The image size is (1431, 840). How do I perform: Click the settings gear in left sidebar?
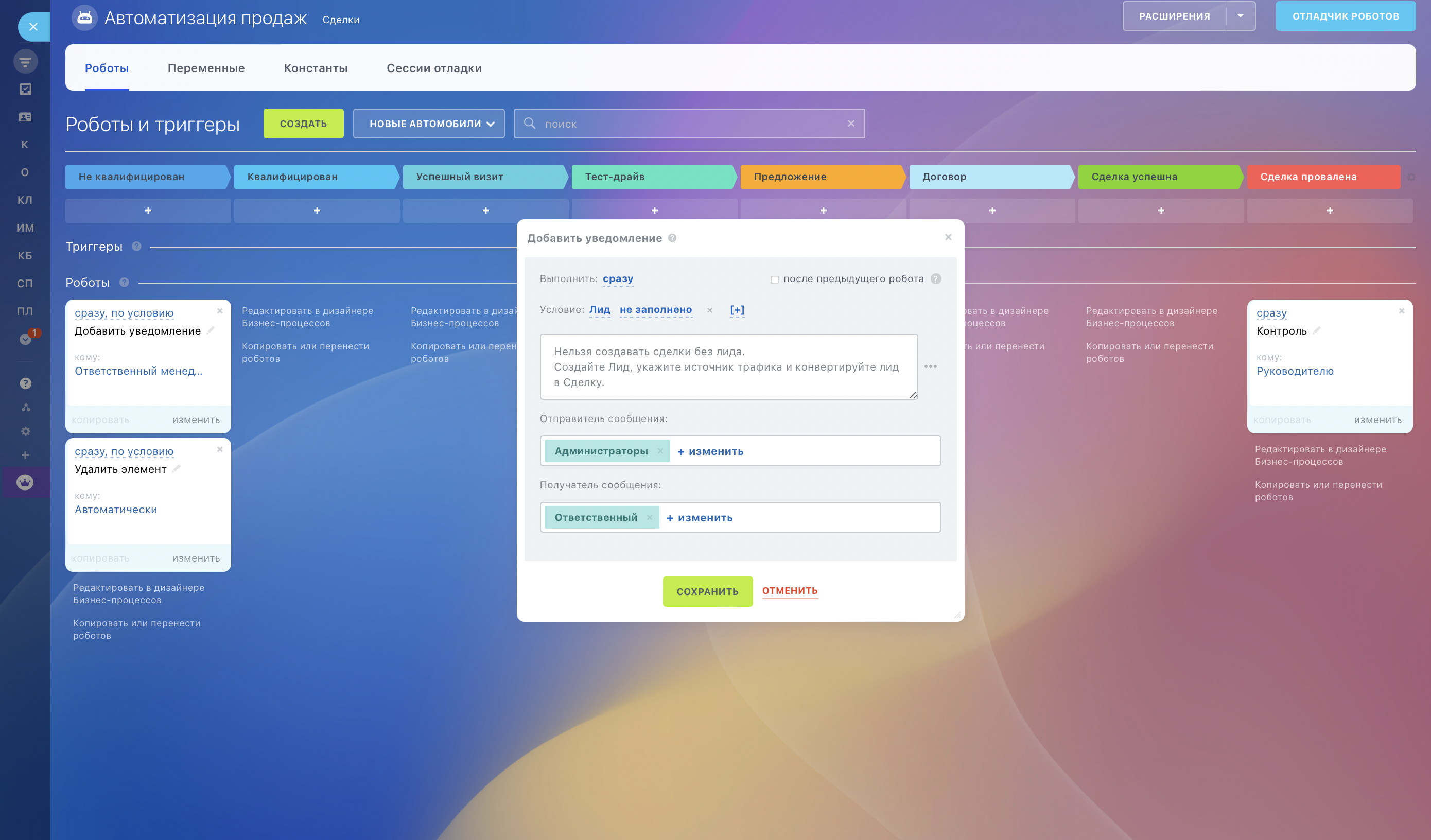[26, 432]
